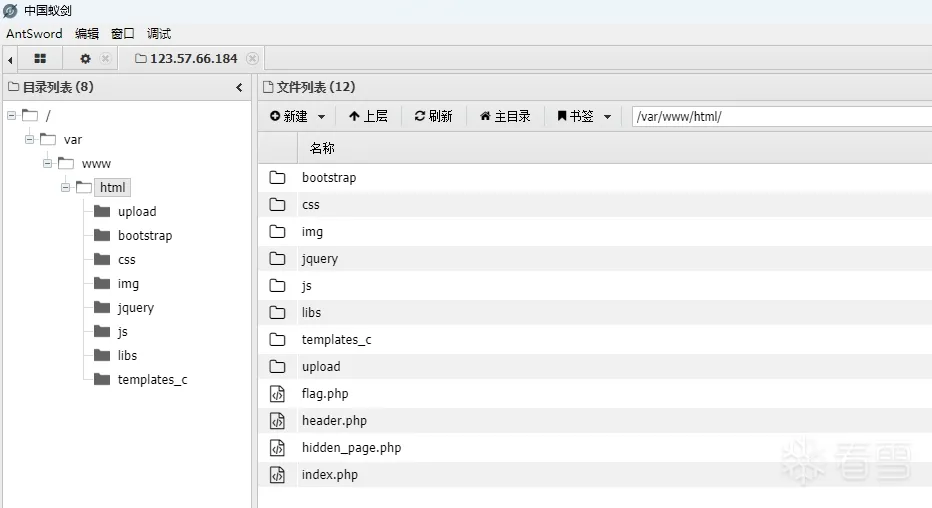Select the flag.php file name
Viewport: 932px width, 508px height.
[x=325, y=394]
